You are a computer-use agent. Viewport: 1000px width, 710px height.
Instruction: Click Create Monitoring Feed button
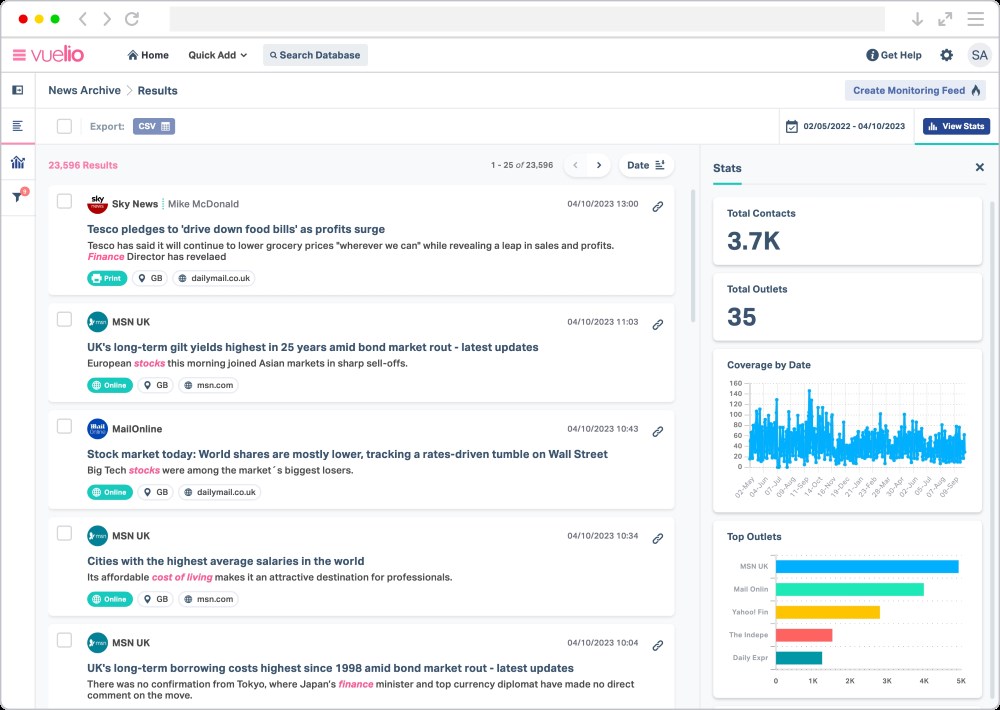pyautogui.click(x=915, y=91)
